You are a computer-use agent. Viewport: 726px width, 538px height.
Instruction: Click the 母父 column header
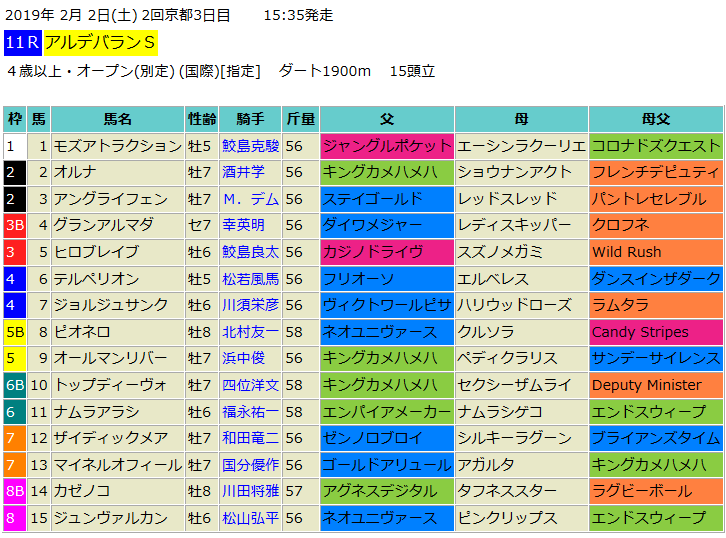656,119
